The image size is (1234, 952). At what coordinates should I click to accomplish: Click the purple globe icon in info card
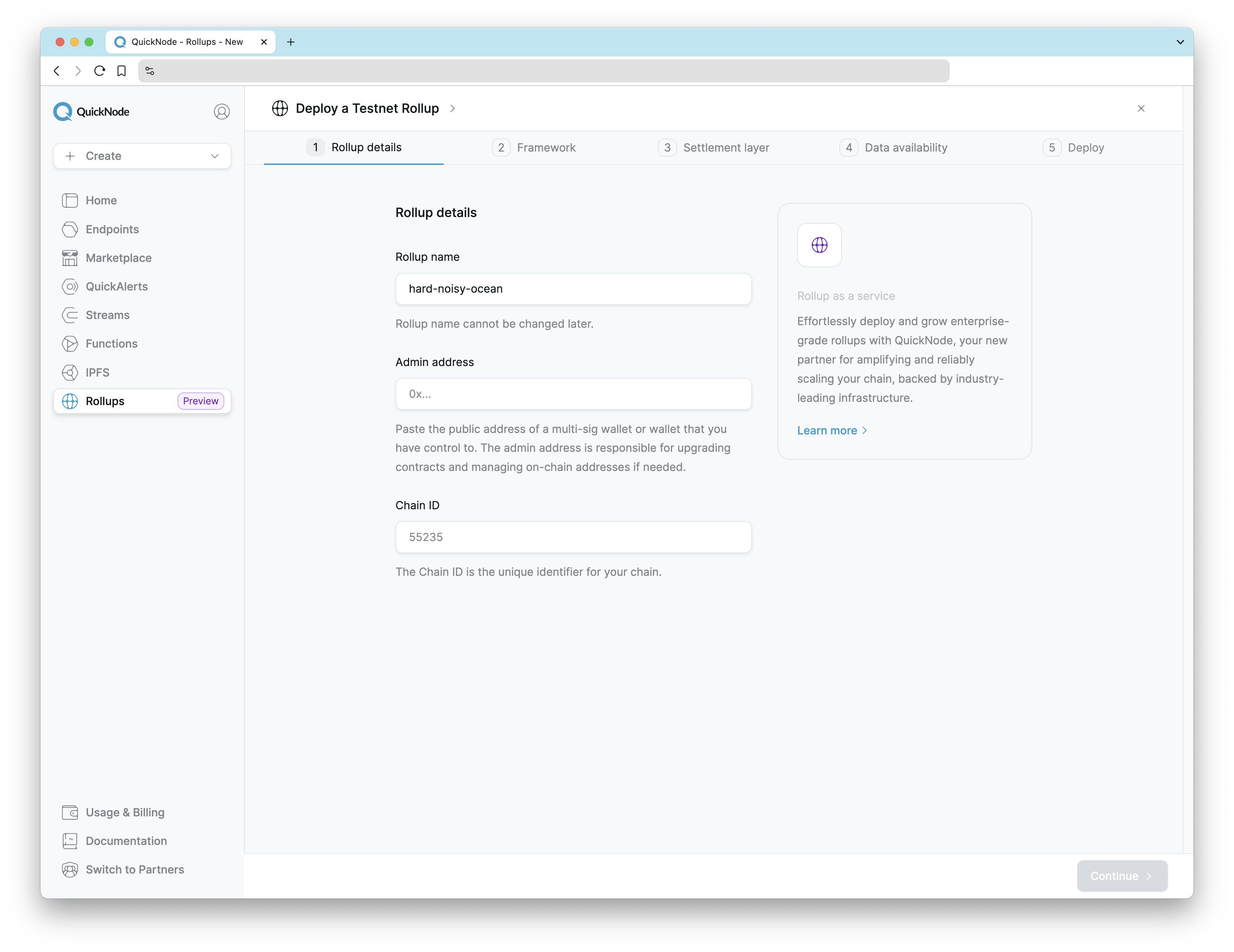819,245
